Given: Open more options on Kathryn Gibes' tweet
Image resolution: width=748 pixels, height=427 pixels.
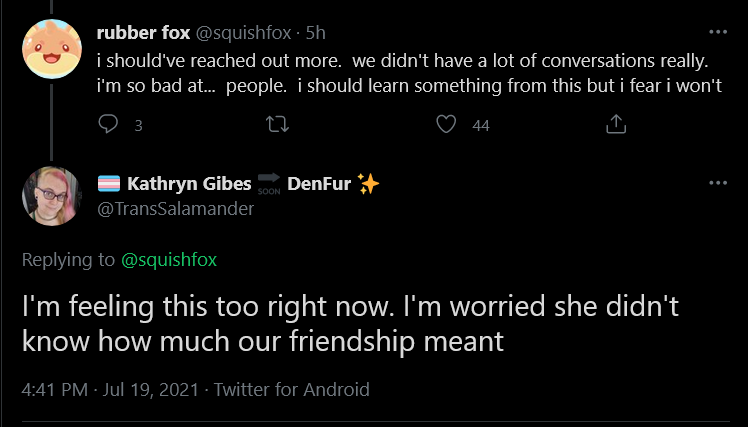Looking at the screenshot, I should [x=718, y=183].
